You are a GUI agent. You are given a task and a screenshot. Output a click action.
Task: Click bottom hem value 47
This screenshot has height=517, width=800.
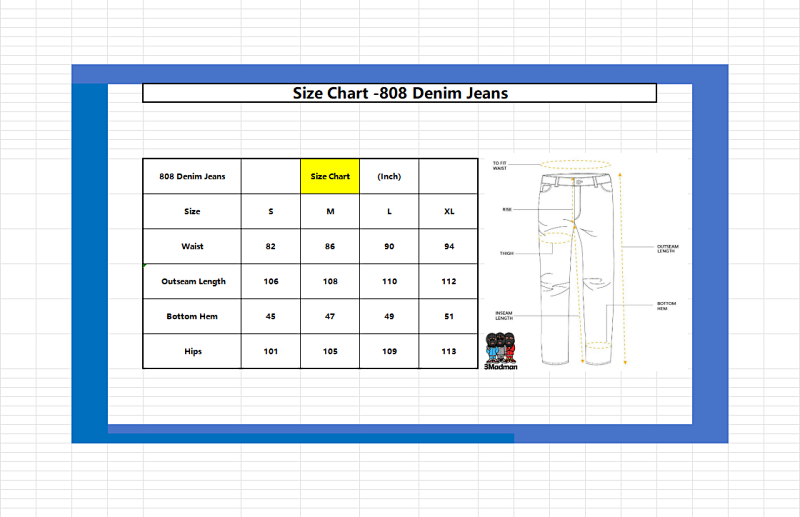pos(330,316)
